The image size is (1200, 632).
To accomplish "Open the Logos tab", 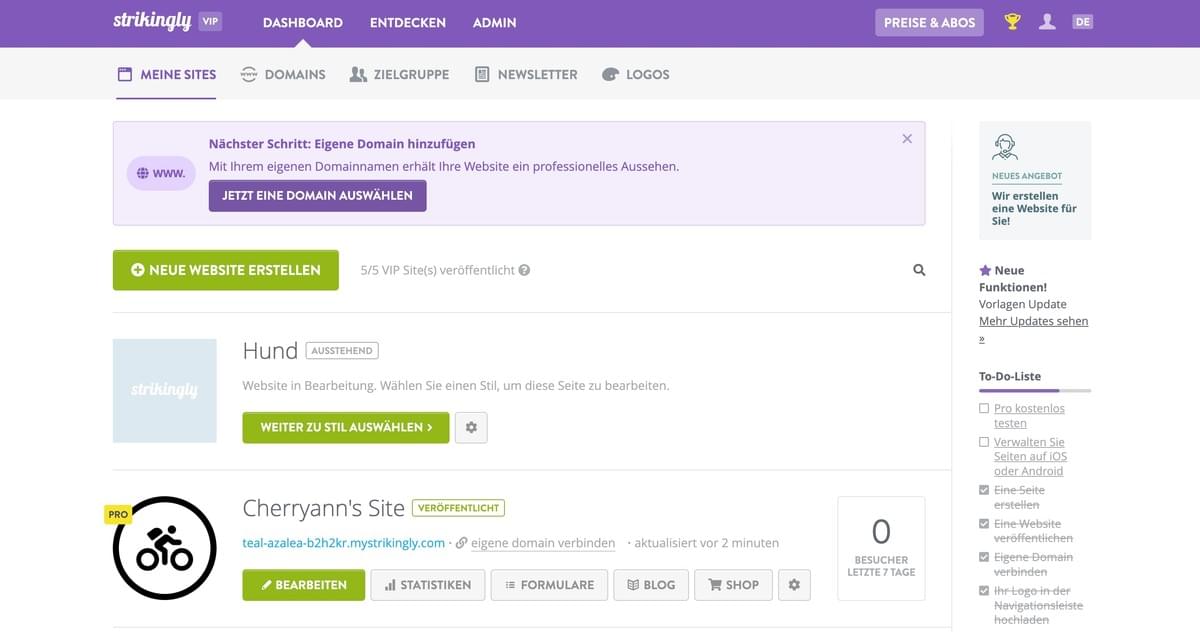I will pyautogui.click(x=636, y=74).
